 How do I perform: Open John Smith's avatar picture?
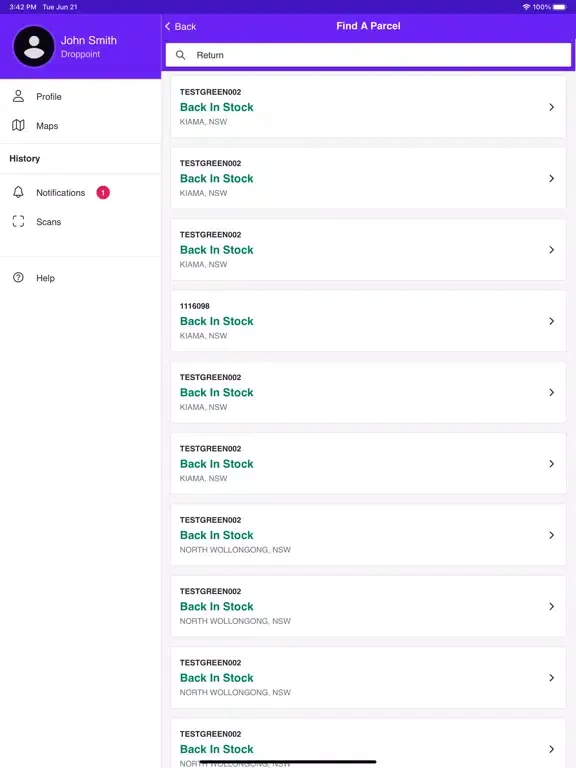(34, 47)
